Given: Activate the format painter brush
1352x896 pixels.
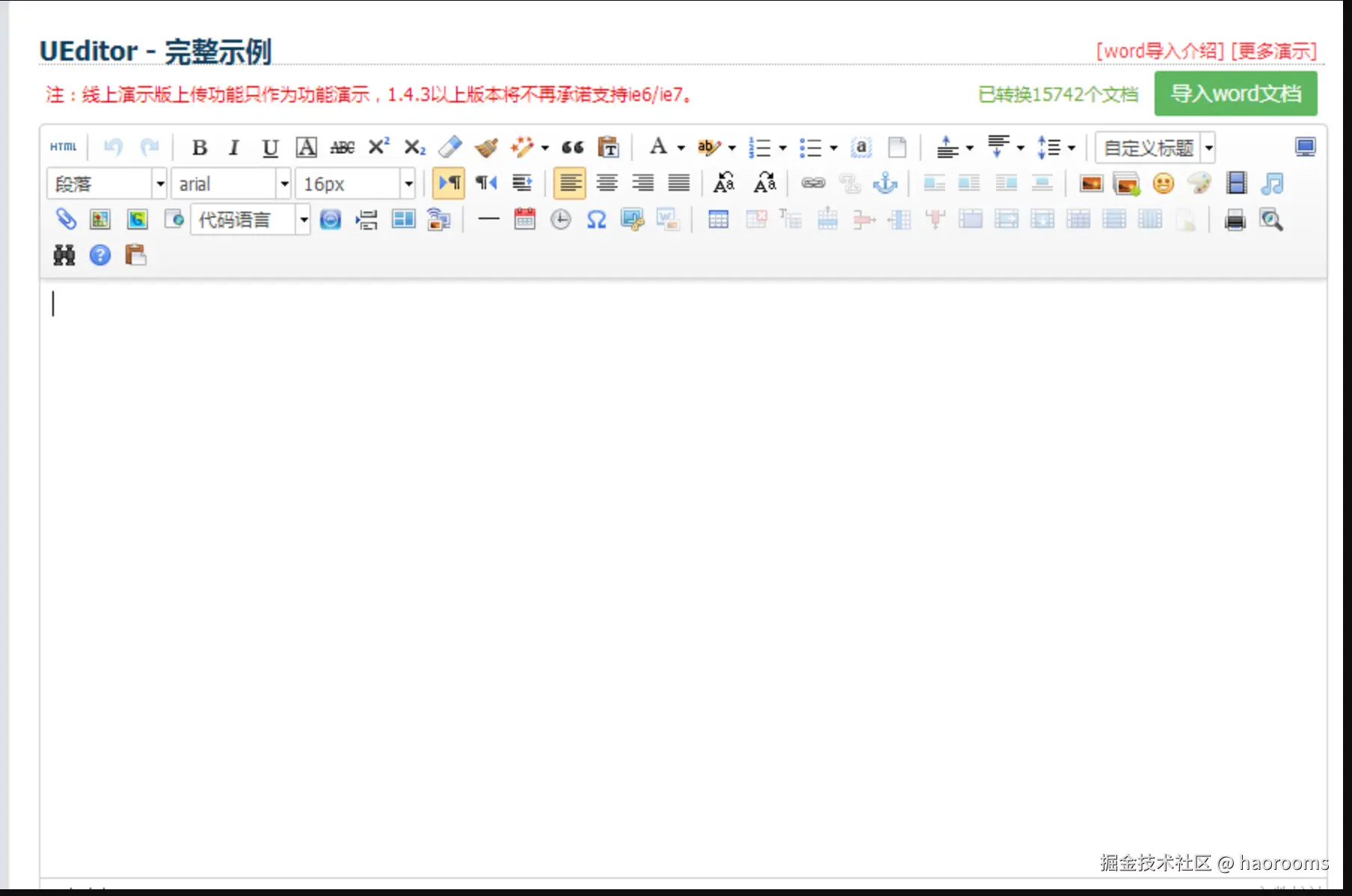Looking at the screenshot, I should [486, 147].
